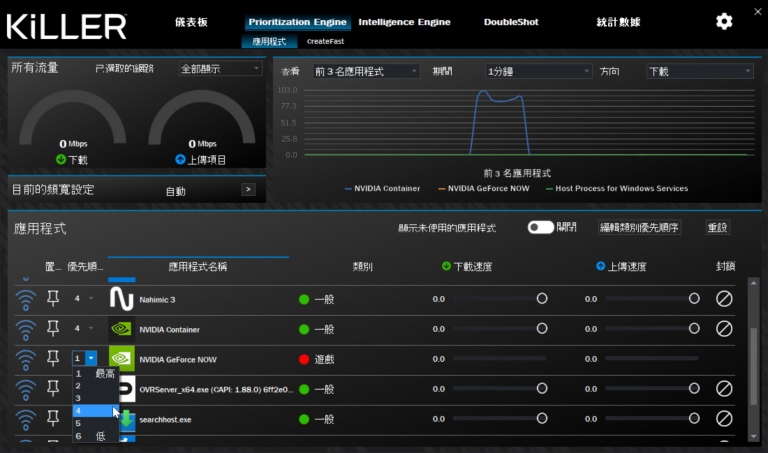Screen dimensions: 768x453
Task: Click Wi-Fi icon in NVIDIA GeForce NOW row
Action: click(x=25, y=359)
